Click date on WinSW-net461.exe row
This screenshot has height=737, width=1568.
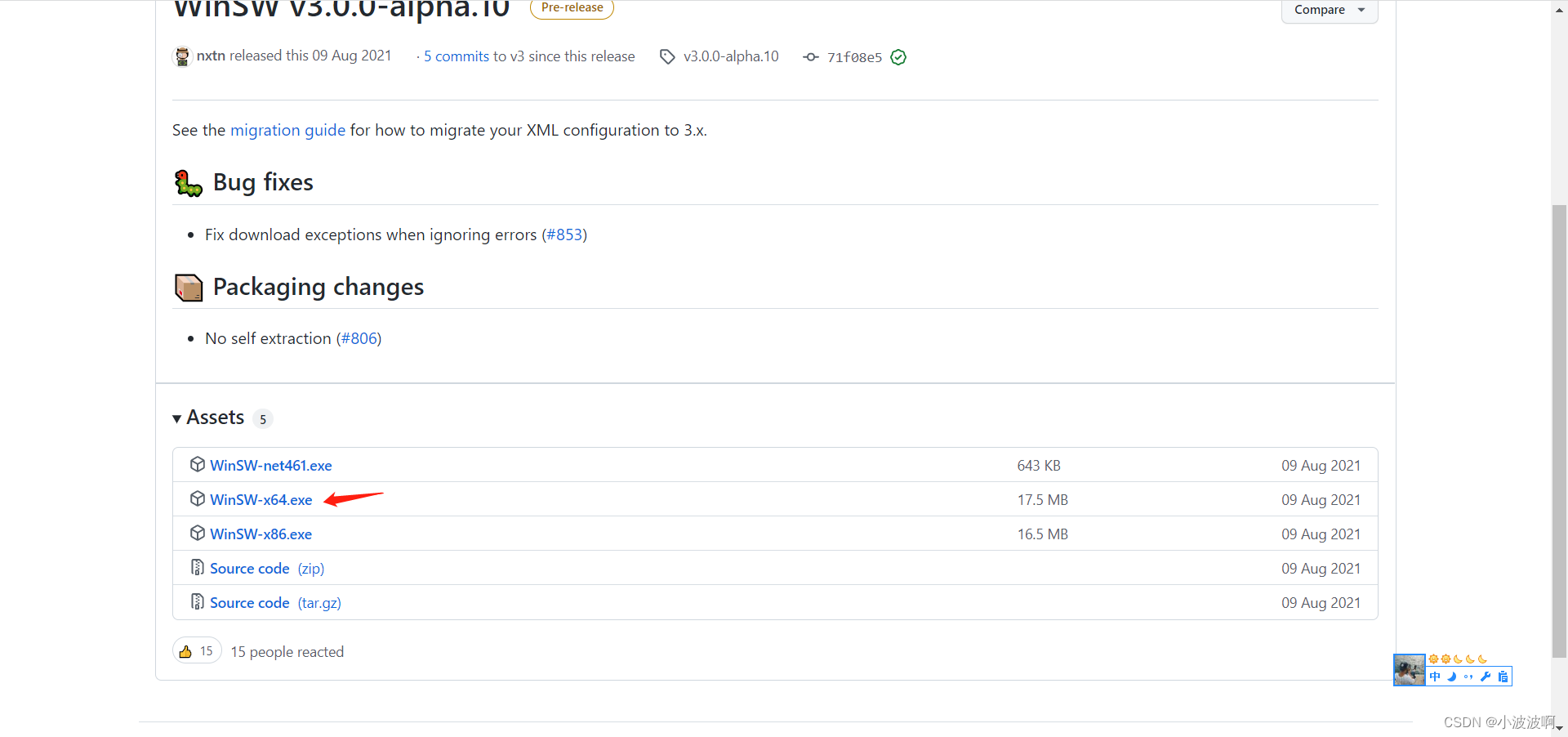1321,465
